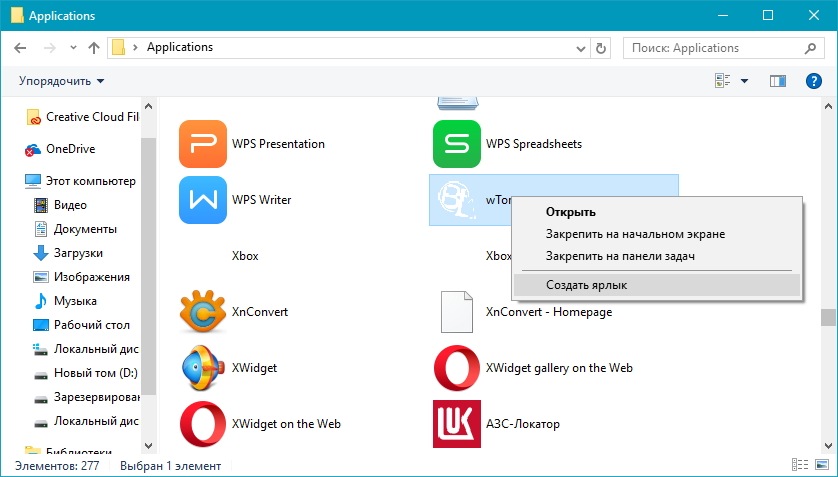This screenshot has height=477, width=838.
Task: Refresh the Applications folder view
Action: point(601,48)
